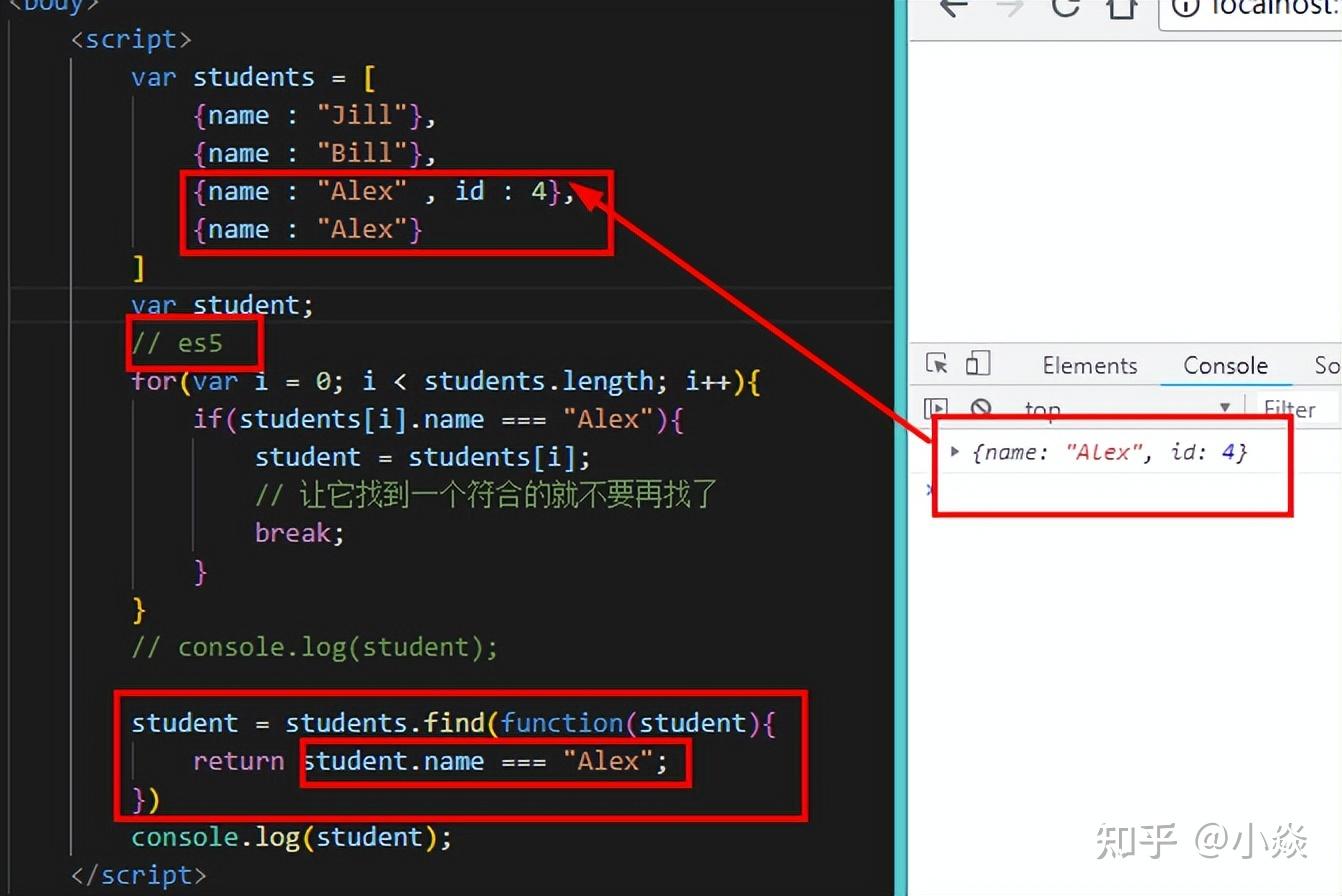Click the browser forward arrow

[x=1011, y=8]
